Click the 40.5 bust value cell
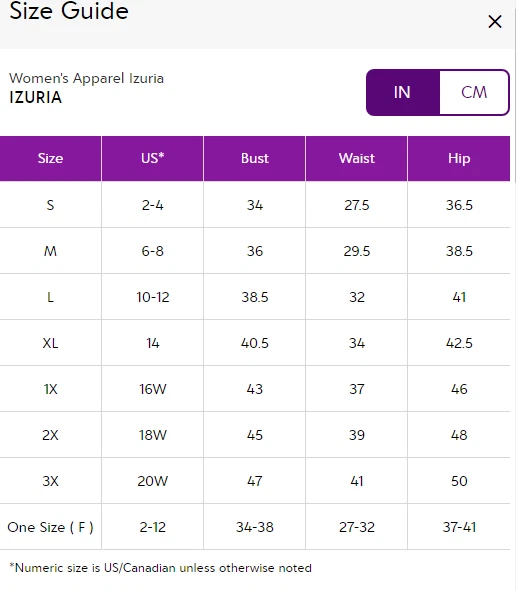The height and width of the screenshot is (590, 516). (x=255, y=343)
